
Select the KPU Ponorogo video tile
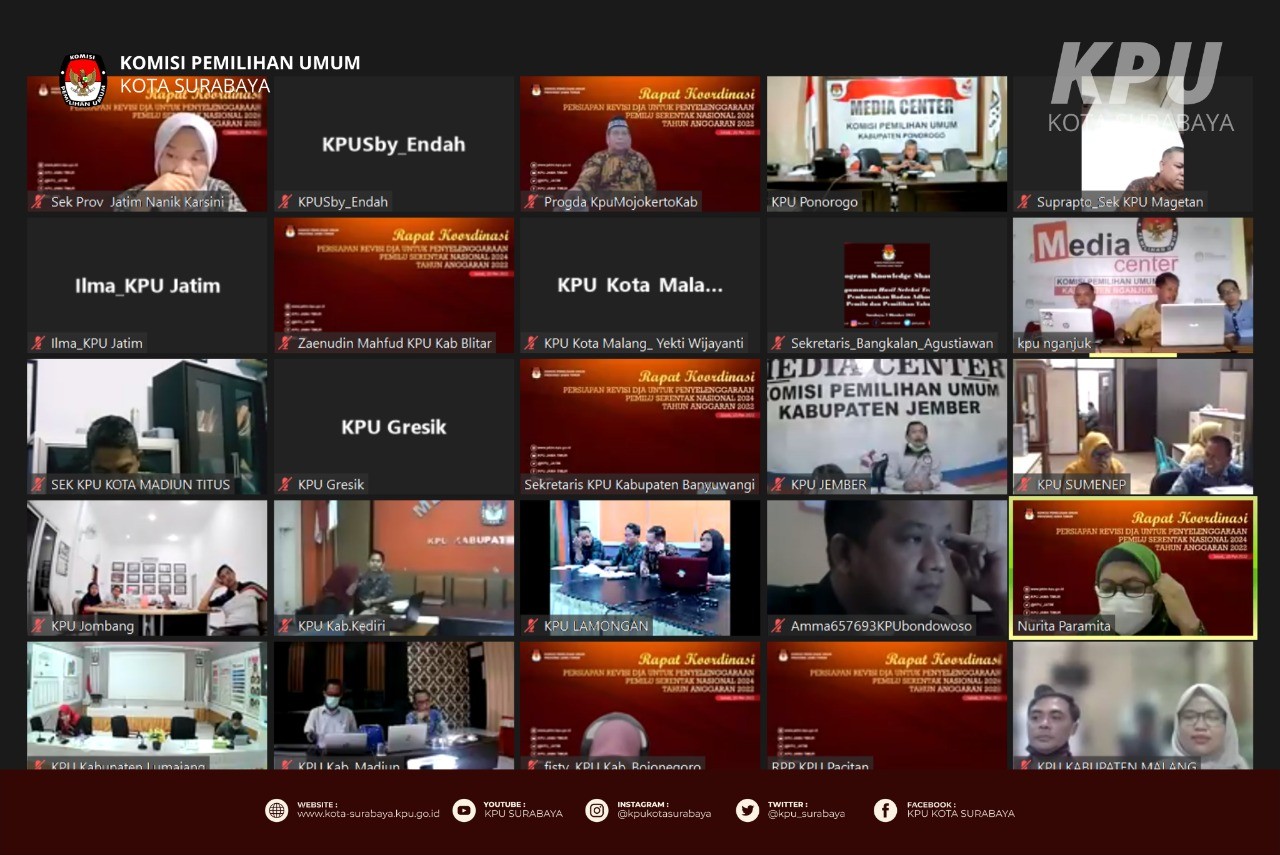(x=887, y=142)
